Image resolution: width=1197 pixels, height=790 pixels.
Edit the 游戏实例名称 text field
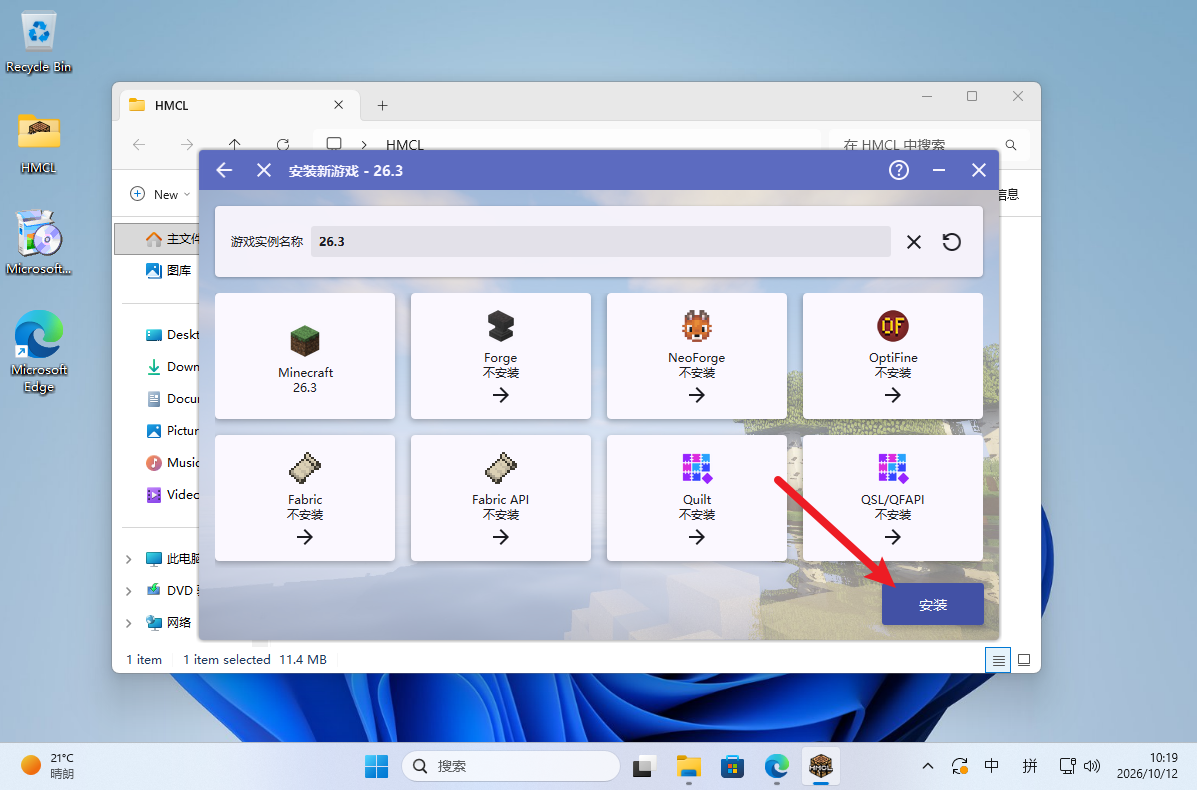pos(600,241)
